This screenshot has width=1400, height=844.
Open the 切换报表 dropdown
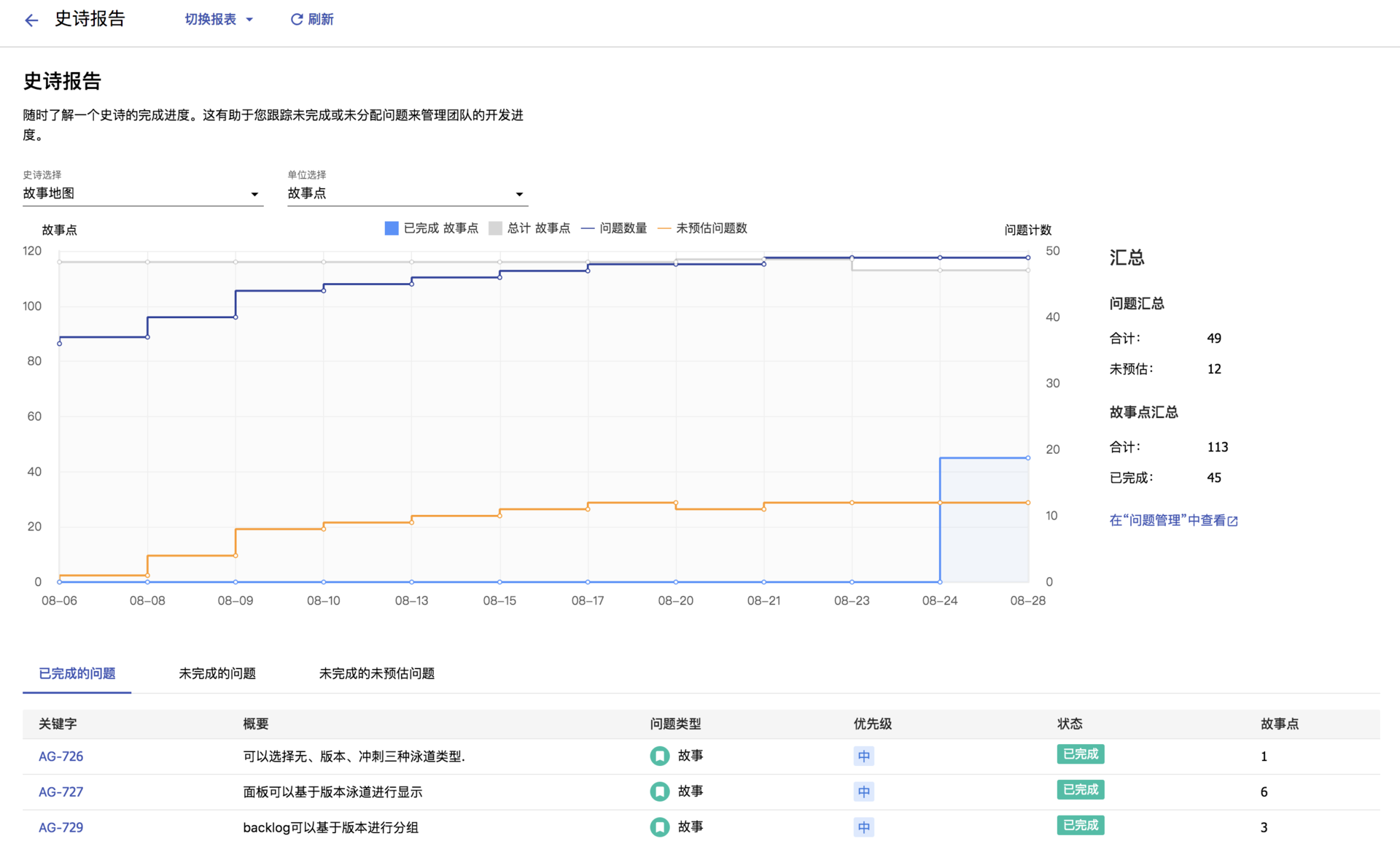tap(219, 20)
